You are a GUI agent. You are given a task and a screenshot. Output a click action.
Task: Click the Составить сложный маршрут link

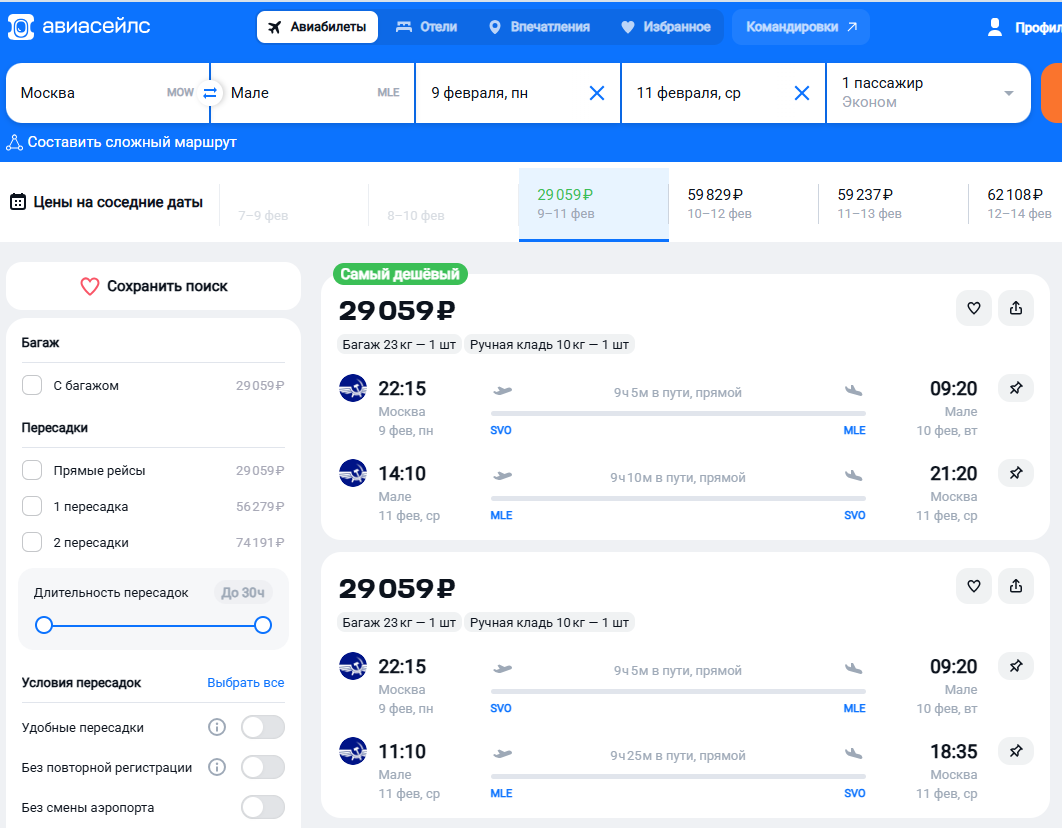click(x=122, y=142)
